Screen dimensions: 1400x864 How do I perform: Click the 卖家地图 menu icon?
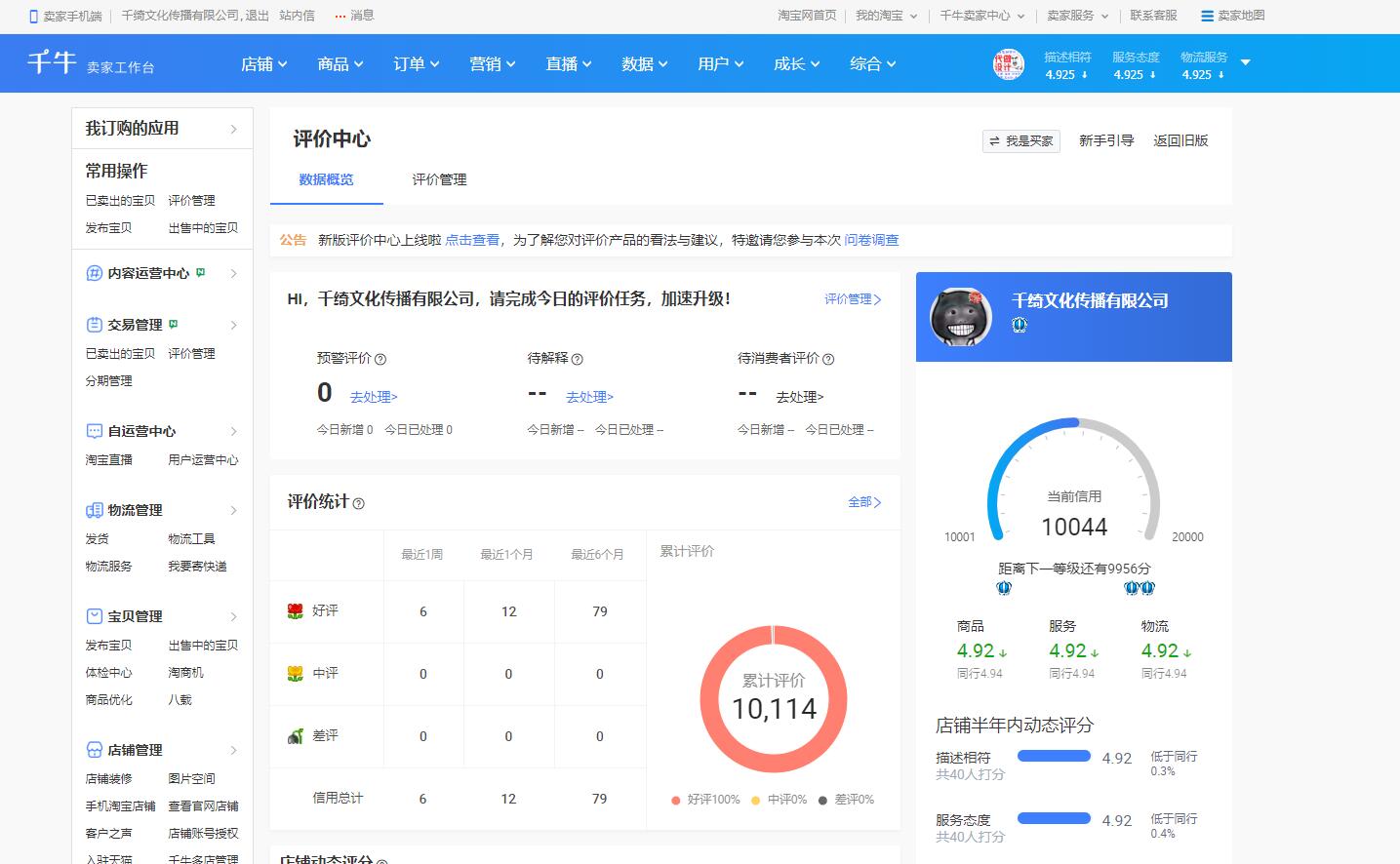click(x=1208, y=17)
